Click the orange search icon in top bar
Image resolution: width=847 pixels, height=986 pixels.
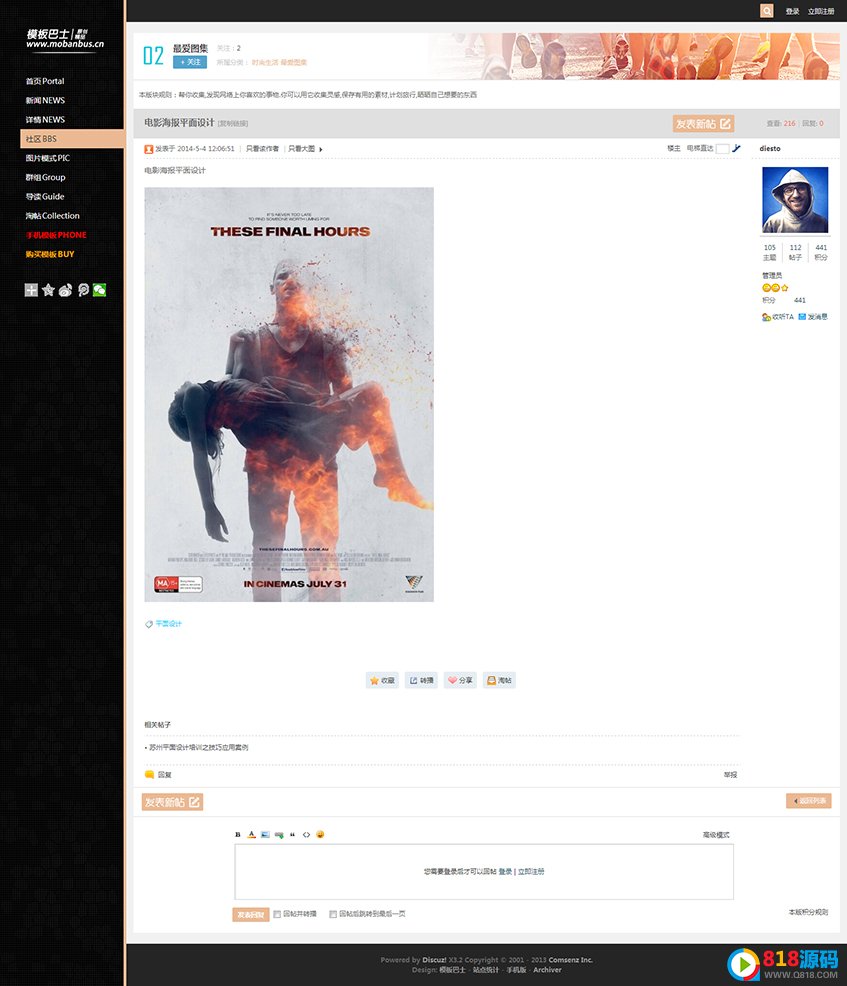click(x=767, y=11)
